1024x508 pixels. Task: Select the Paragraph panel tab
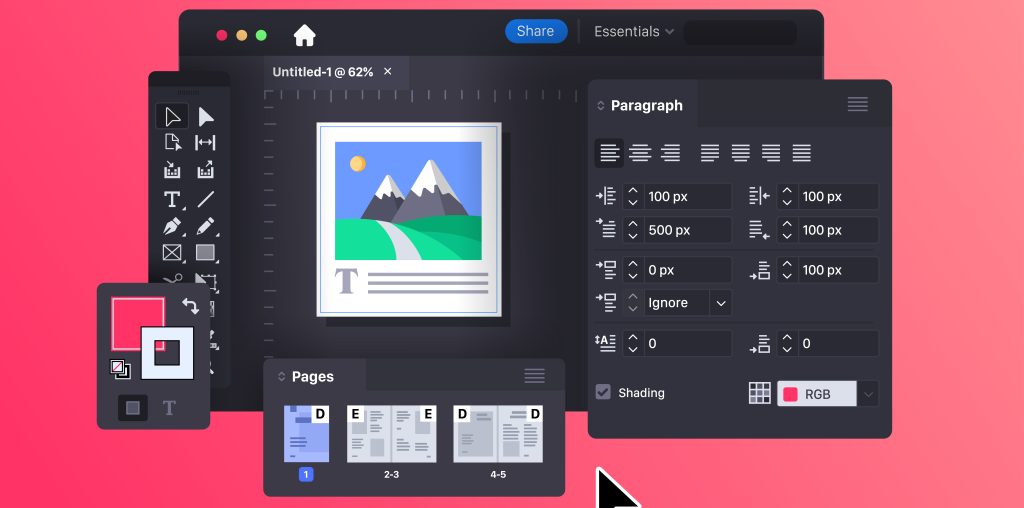[647, 106]
